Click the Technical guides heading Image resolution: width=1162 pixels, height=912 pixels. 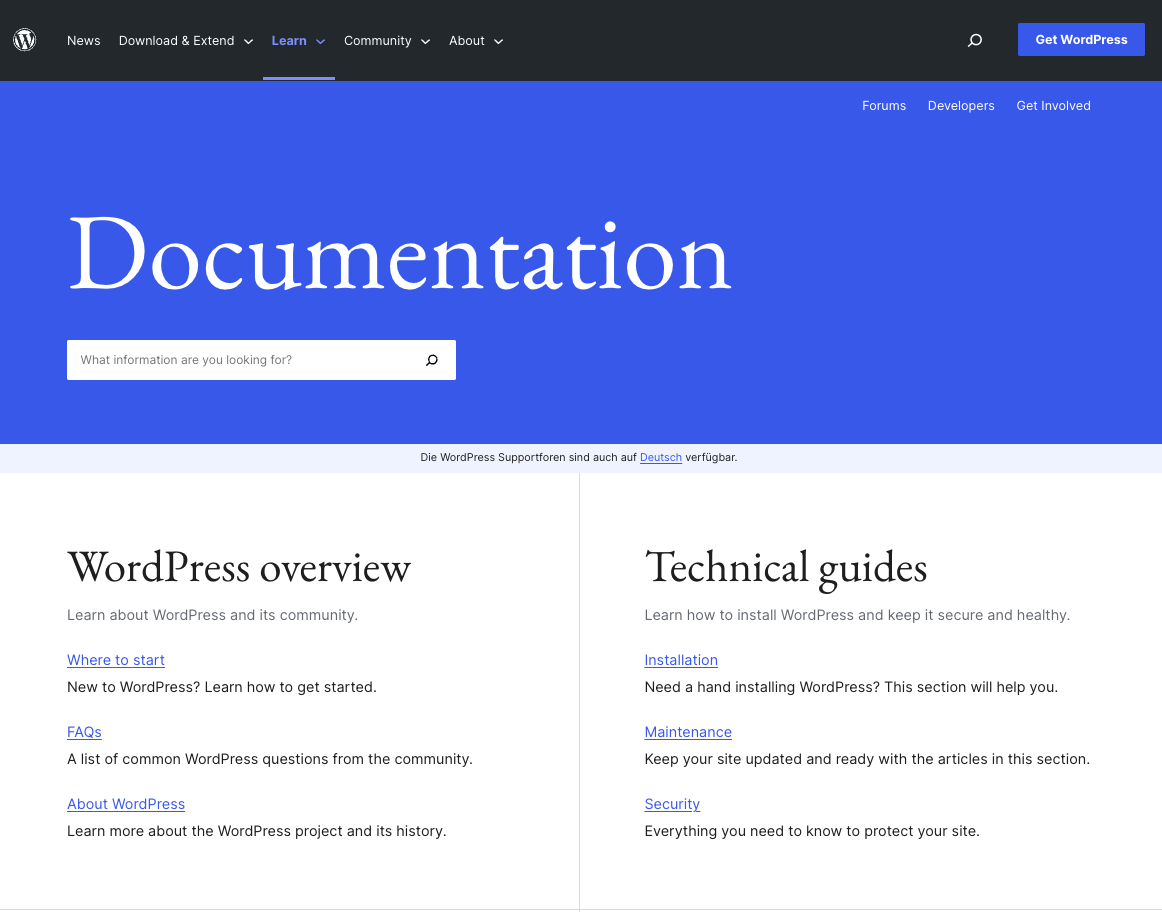click(x=786, y=568)
